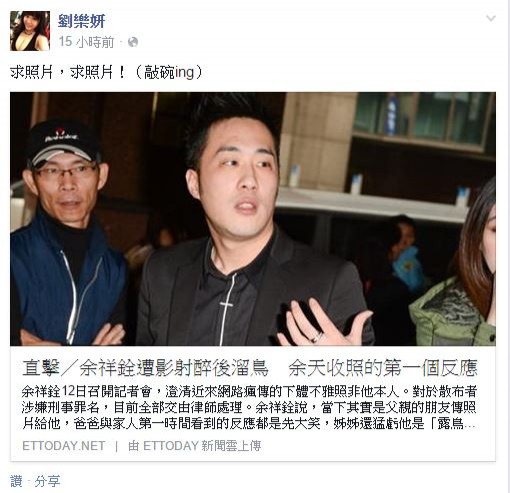Open 劉樂妍's profile picture
510x493 pixels.
(30, 31)
